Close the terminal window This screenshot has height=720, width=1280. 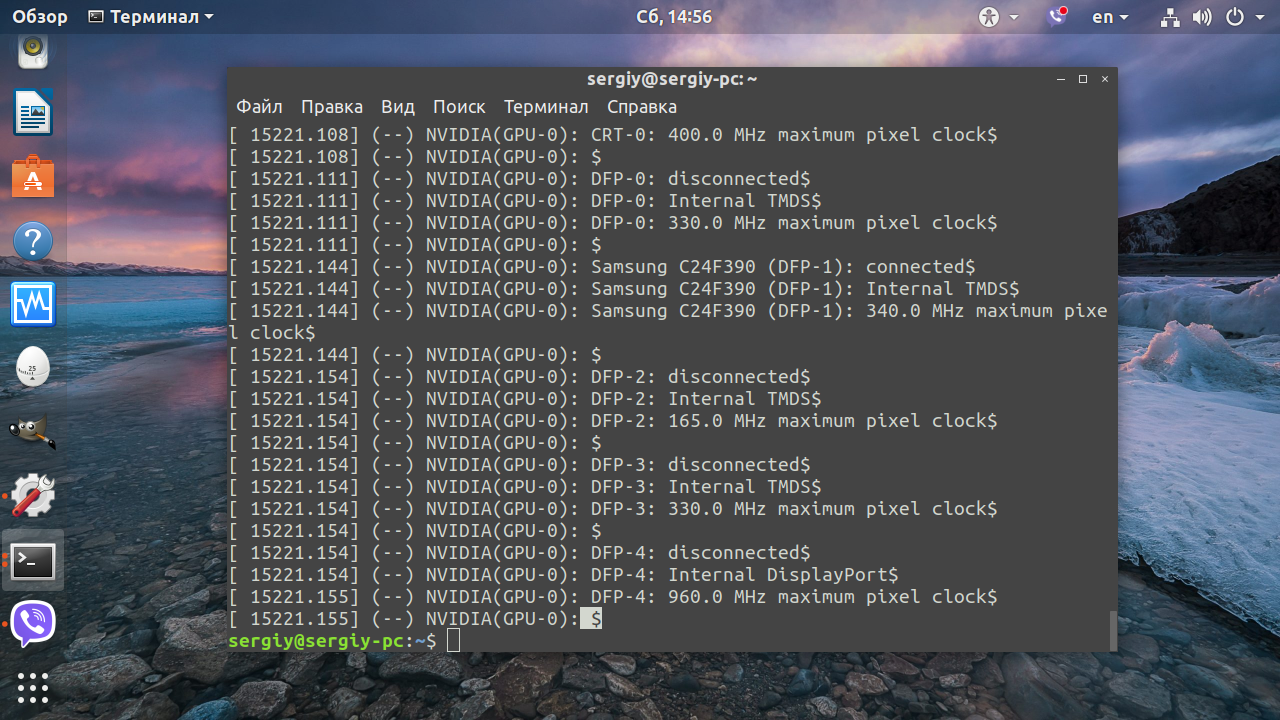pyautogui.click(x=1105, y=79)
